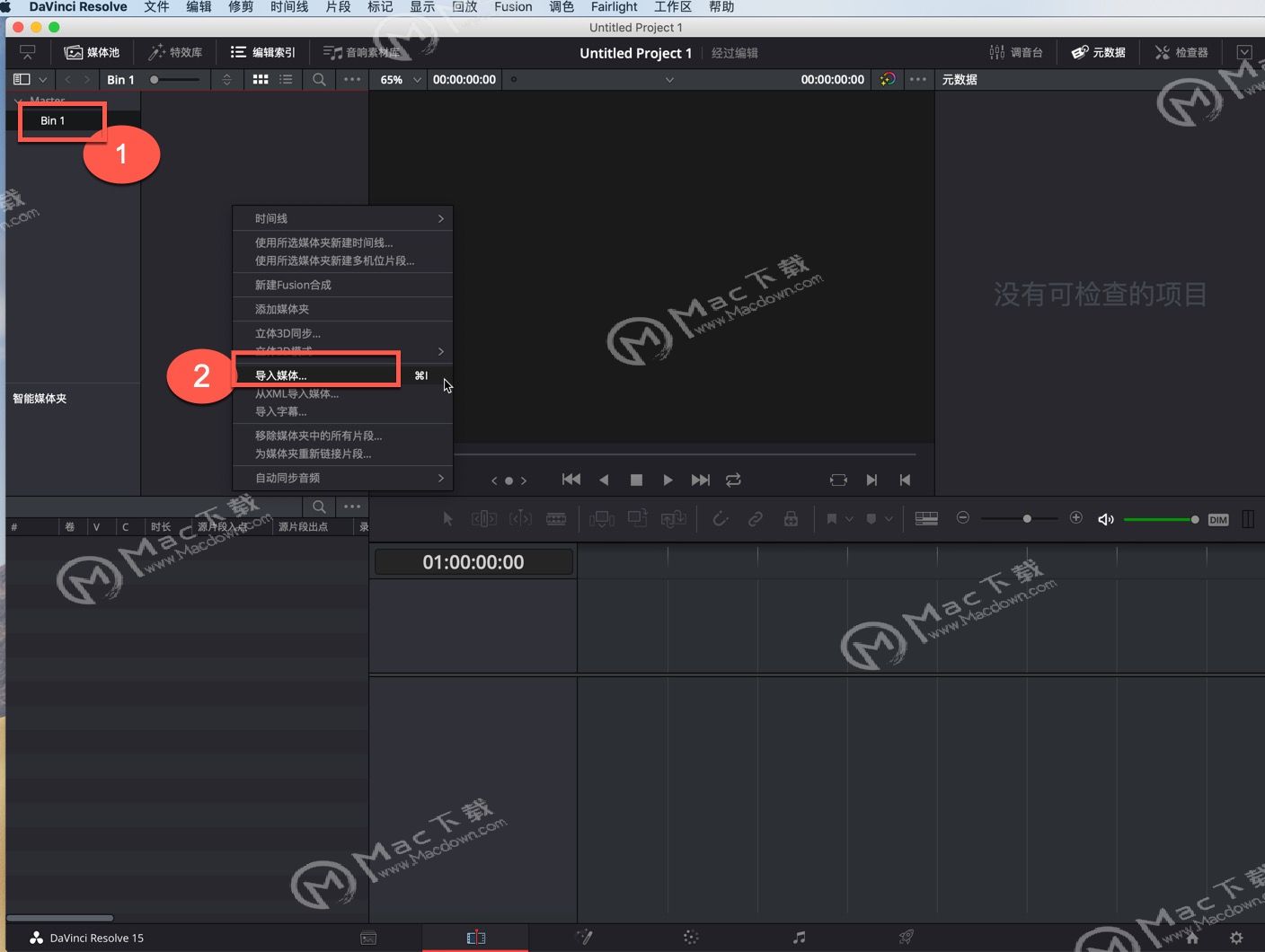Viewport: 1265px width, 952px height.
Task: Choose 移除媒体夹中的所有片段
Action: (x=342, y=436)
